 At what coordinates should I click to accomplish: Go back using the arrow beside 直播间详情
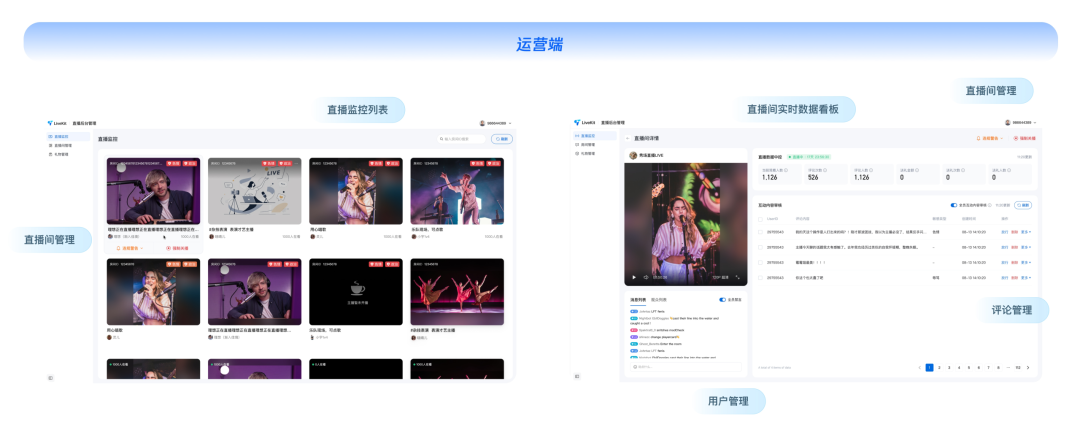(627, 138)
